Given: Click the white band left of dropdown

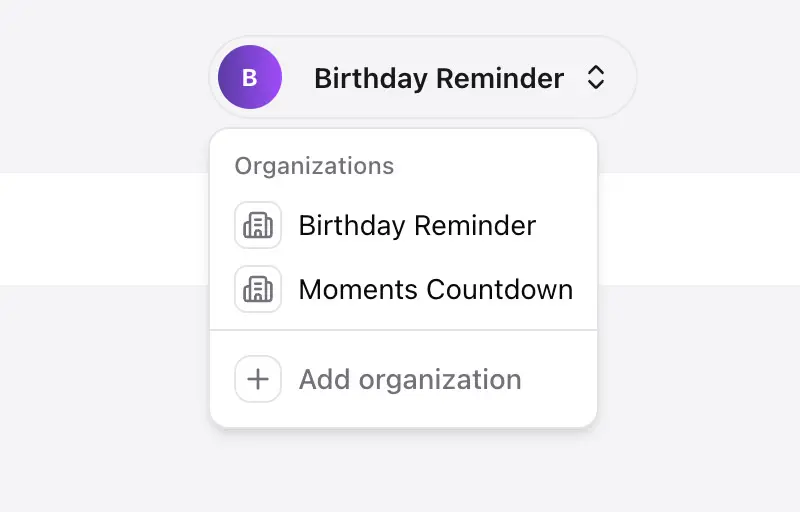Looking at the screenshot, I should coord(100,228).
